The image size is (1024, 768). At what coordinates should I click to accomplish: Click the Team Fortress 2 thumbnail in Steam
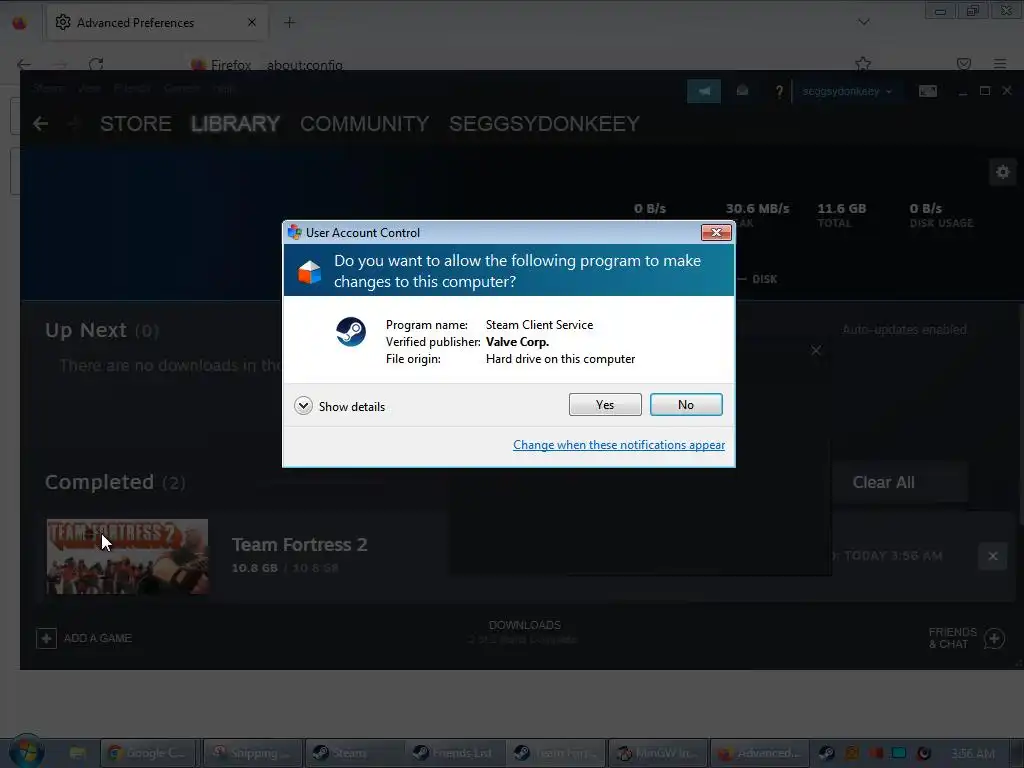pos(127,556)
